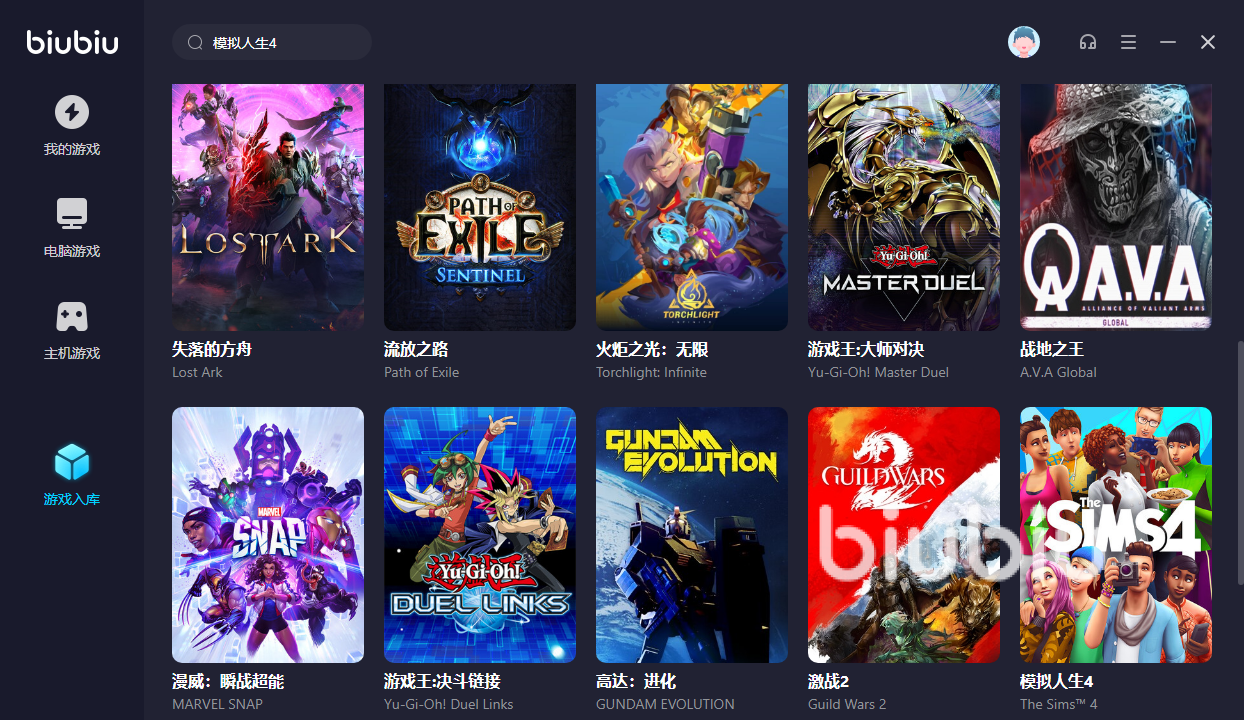Click the user avatar icon

pos(1023,42)
